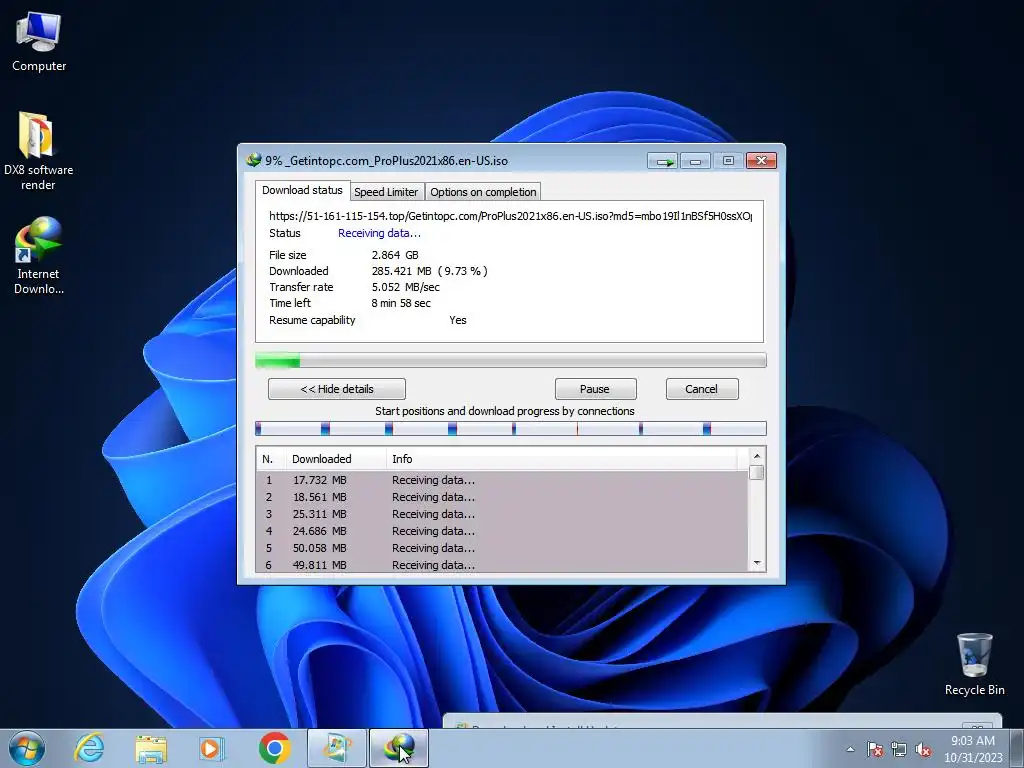Select connection row with 18.561 MB
This screenshot has width=1024, height=768.
point(502,497)
